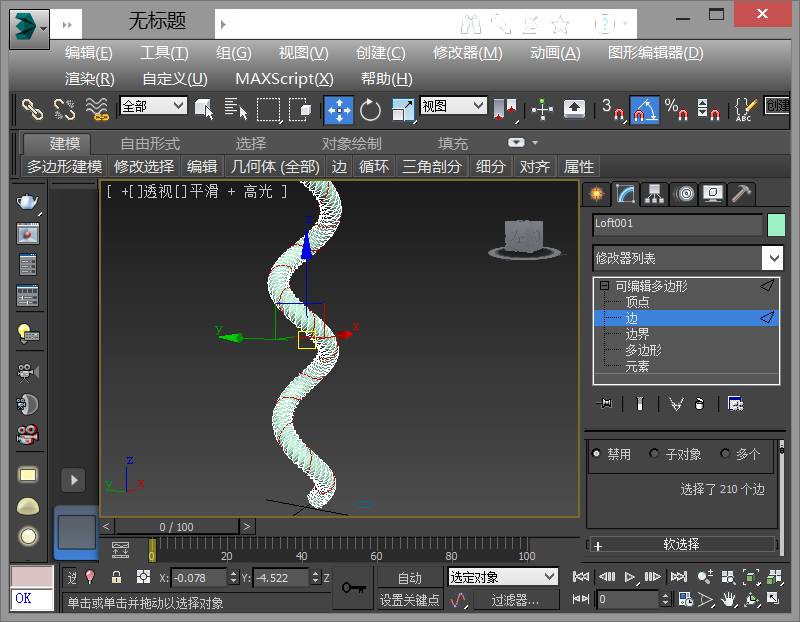Select 顶点 sub-object level in modifier stack
This screenshot has height=622, width=800.
click(x=637, y=302)
